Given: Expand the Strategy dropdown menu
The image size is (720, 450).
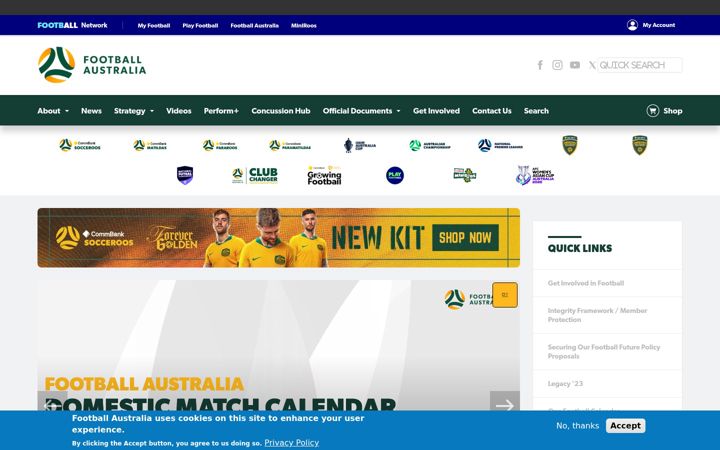Looking at the screenshot, I should click(134, 111).
